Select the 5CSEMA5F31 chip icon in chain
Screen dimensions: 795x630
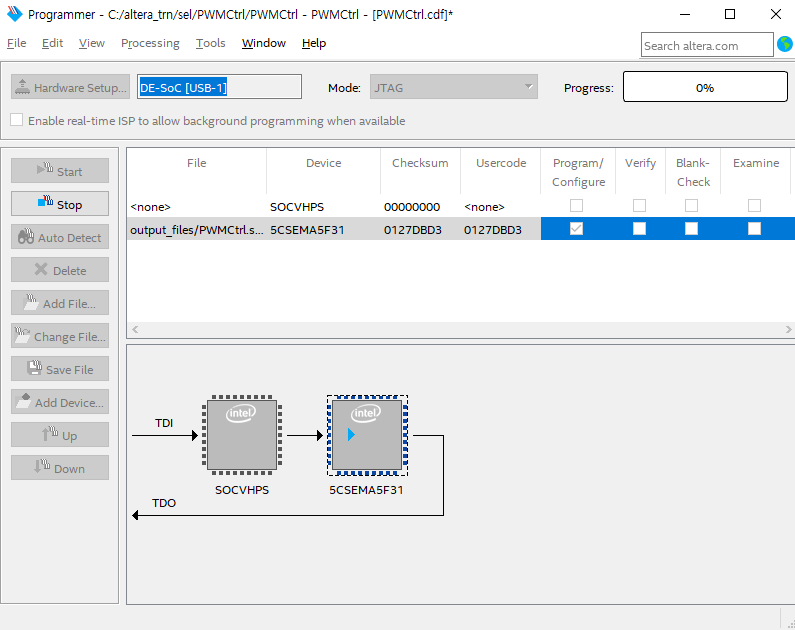367,435
